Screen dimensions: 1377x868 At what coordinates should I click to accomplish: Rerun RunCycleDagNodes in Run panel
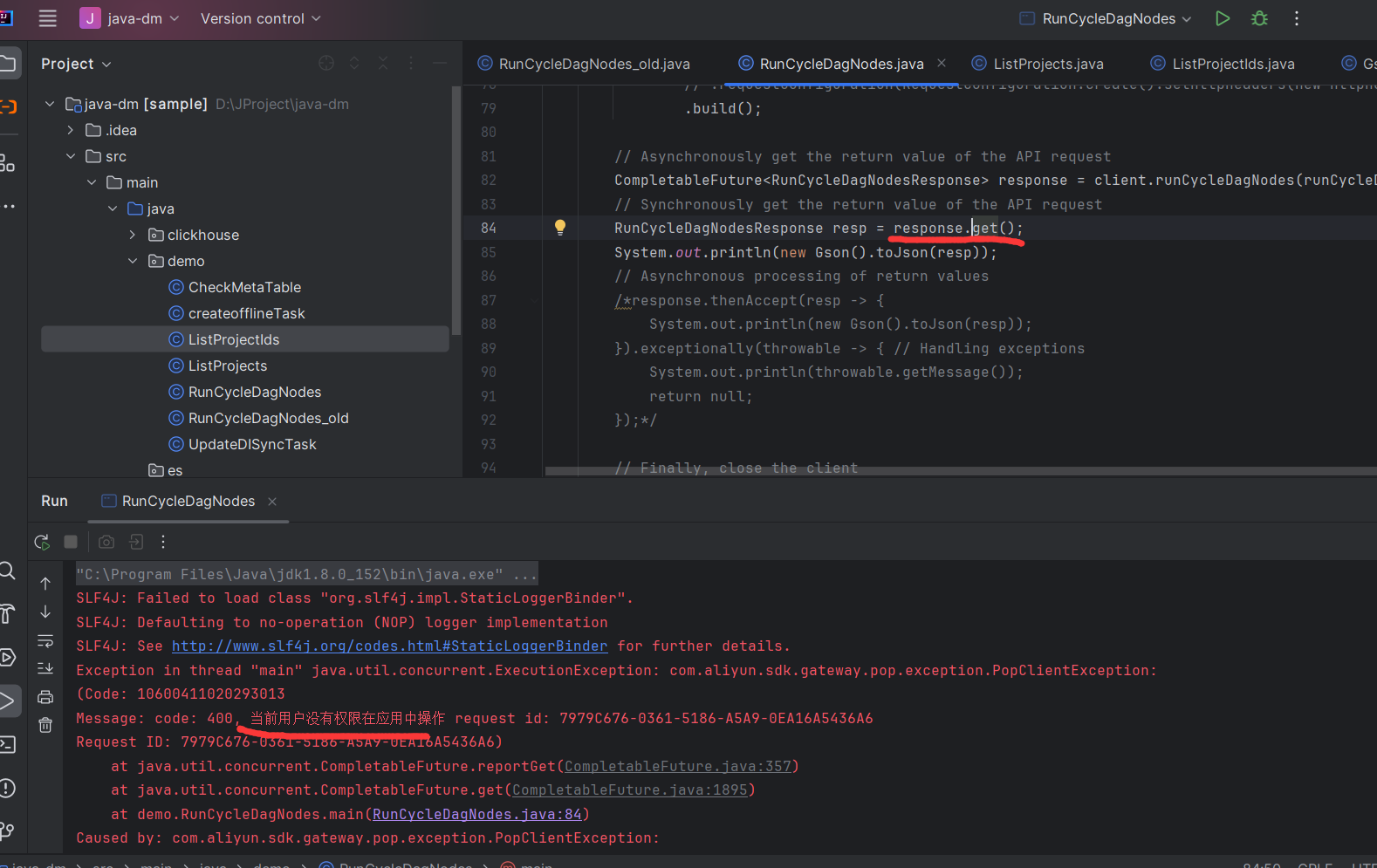coord(42,542)
